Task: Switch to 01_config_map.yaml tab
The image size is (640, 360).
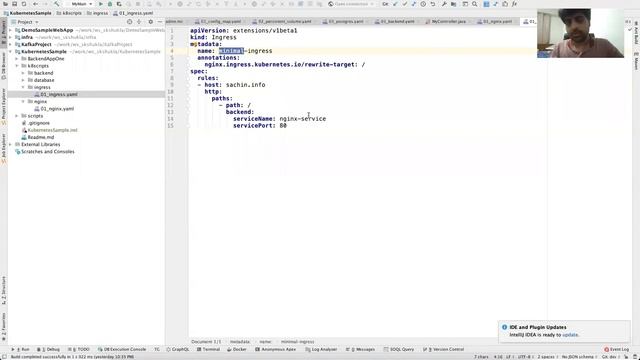Action: click(x=221, y=22)
